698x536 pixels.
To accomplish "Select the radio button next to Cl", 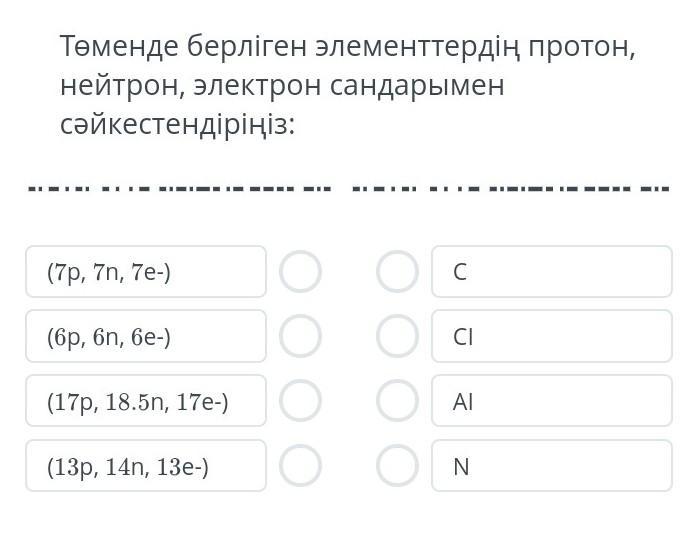I will pos(397,336).
